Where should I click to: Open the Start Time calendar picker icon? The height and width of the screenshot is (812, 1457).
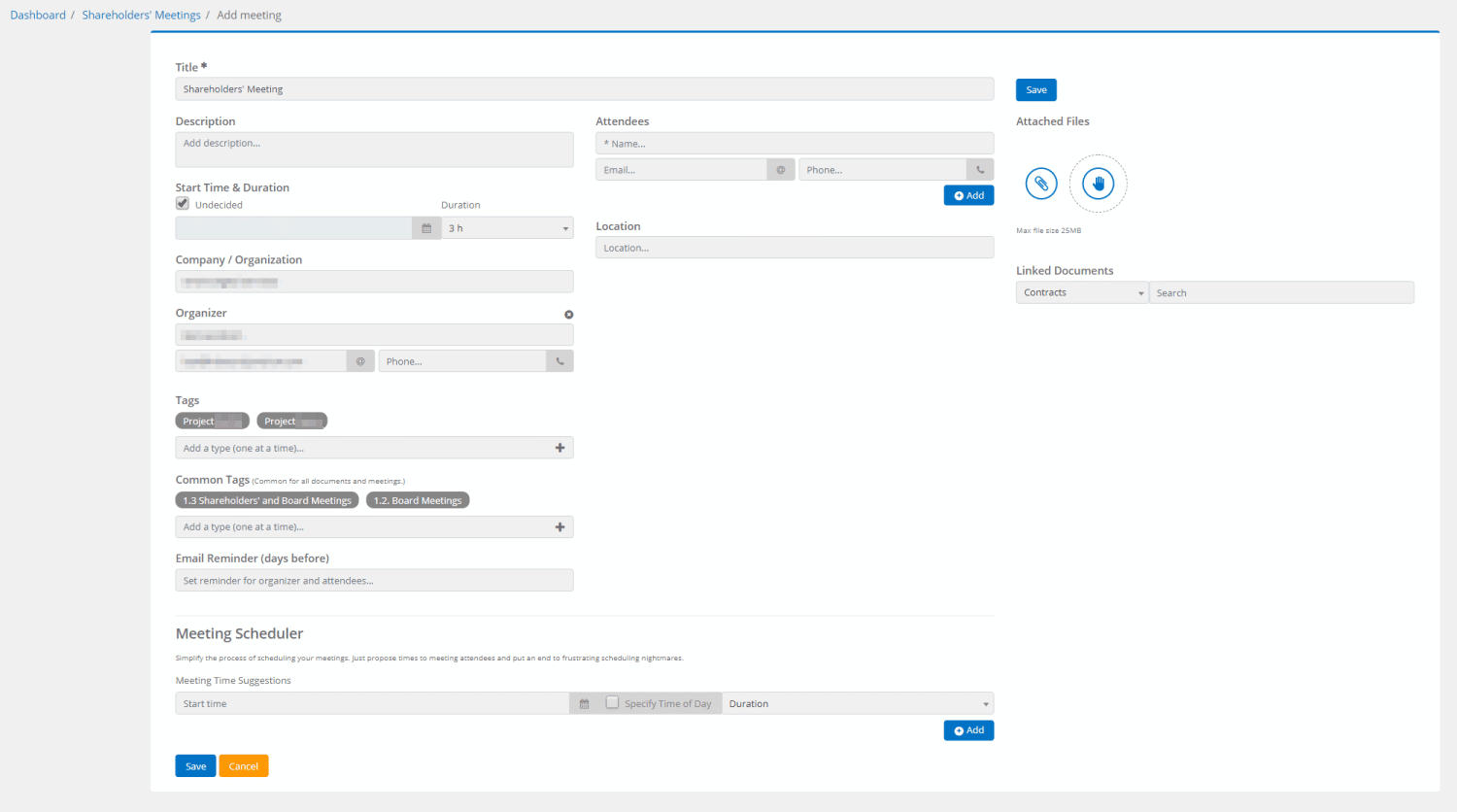tap(426, 228)
